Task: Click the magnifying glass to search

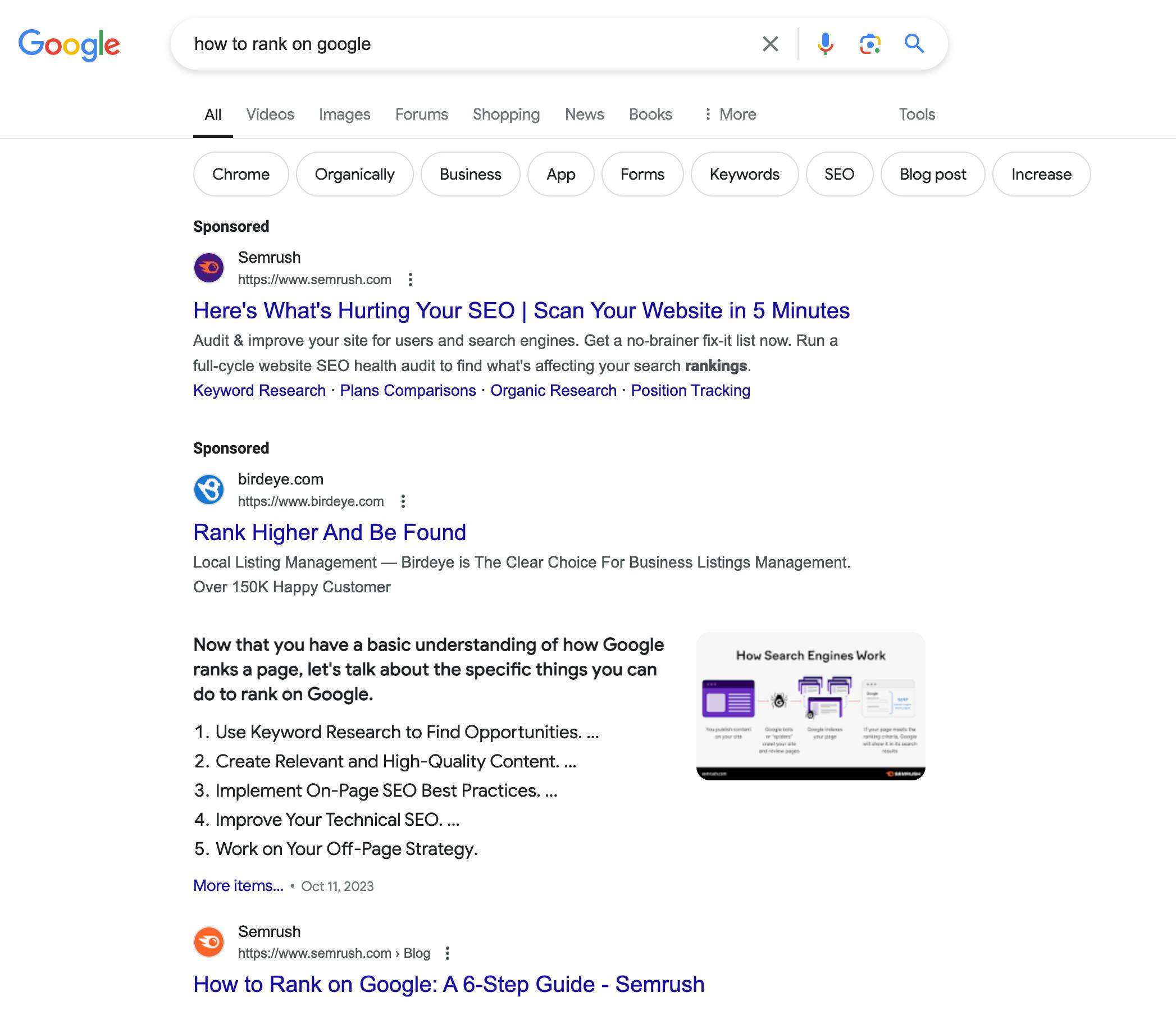Action: [914, 44]
